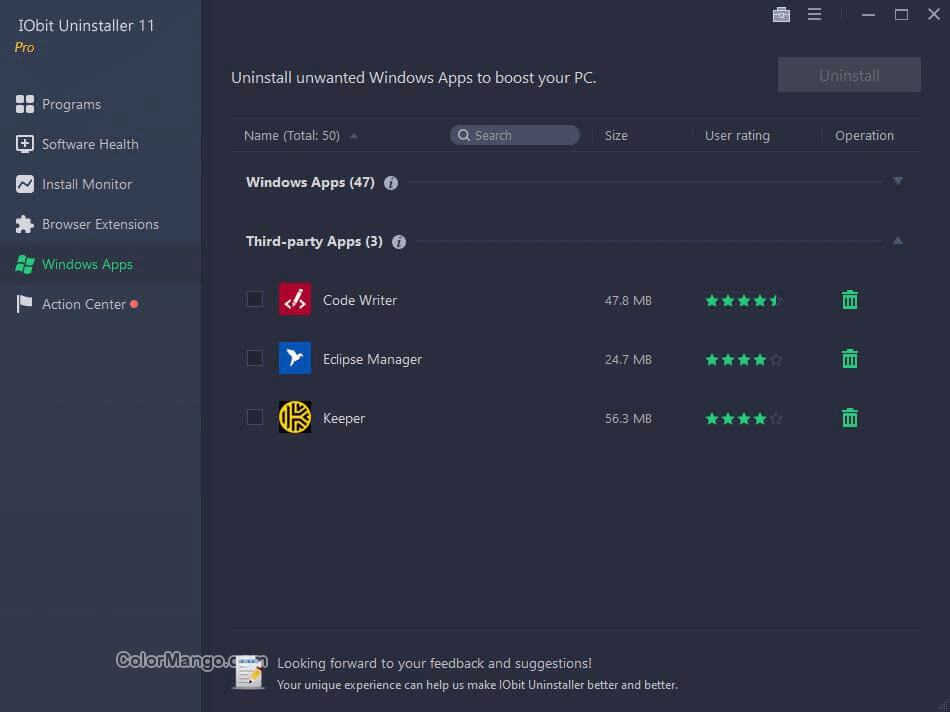Click the trash icon next to Code Writer
950x712 pixels.
click(849, 299)
